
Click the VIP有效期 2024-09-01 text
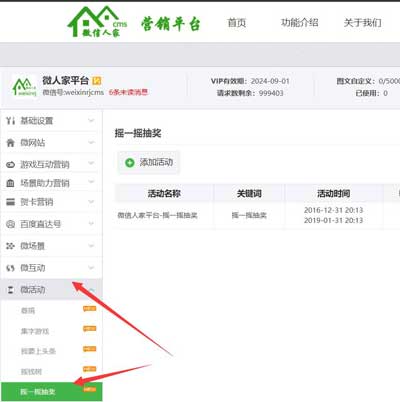click(250, 81)
